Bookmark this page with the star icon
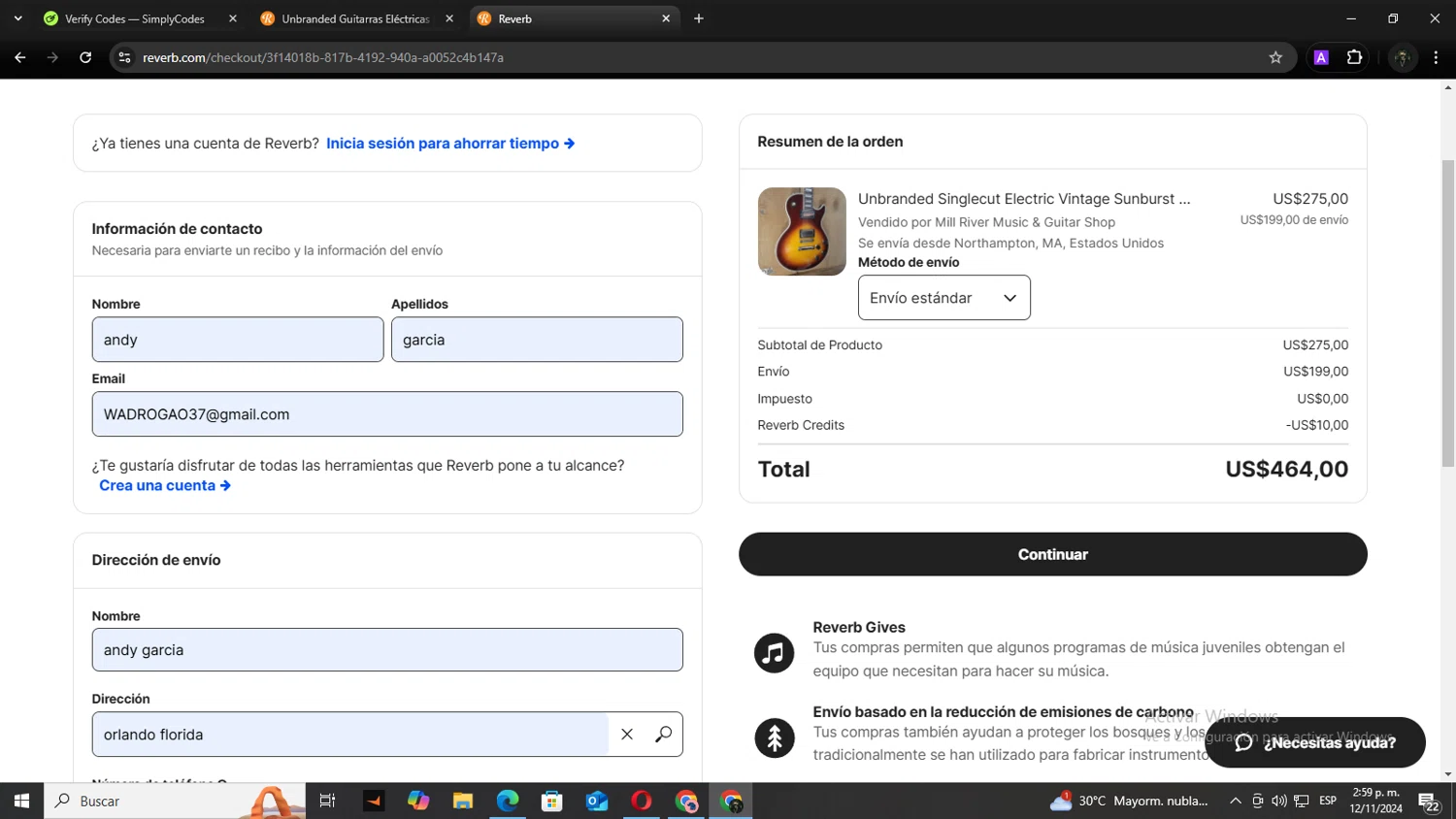 (1275, 57)
